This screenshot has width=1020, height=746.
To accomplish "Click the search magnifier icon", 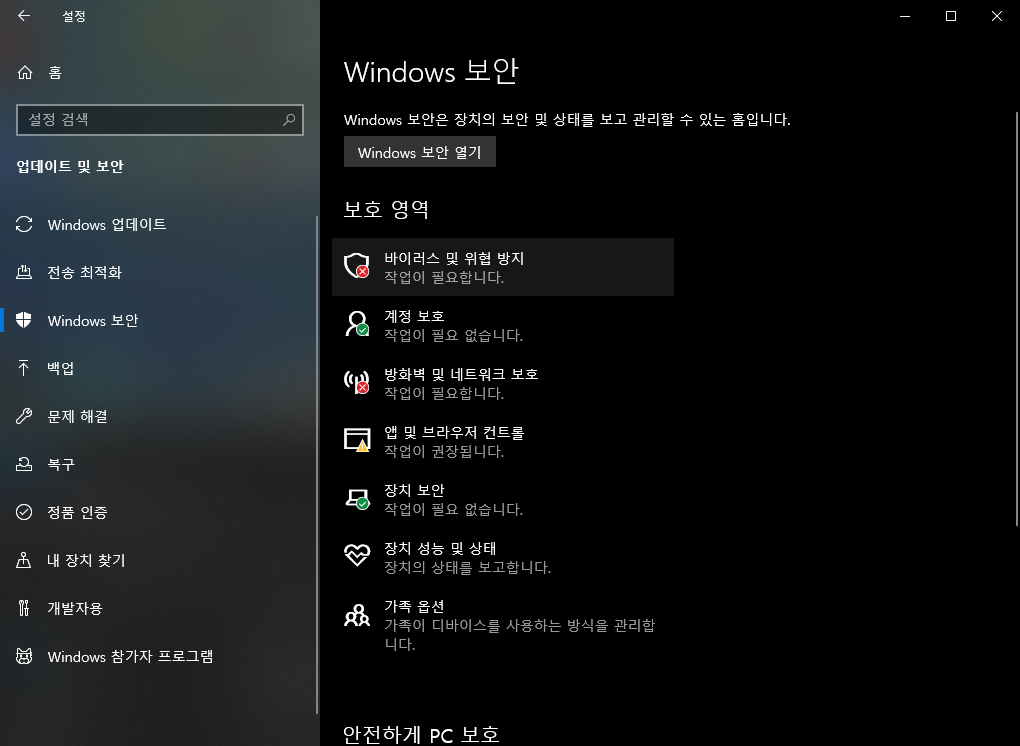I will [x=289, y=120].
